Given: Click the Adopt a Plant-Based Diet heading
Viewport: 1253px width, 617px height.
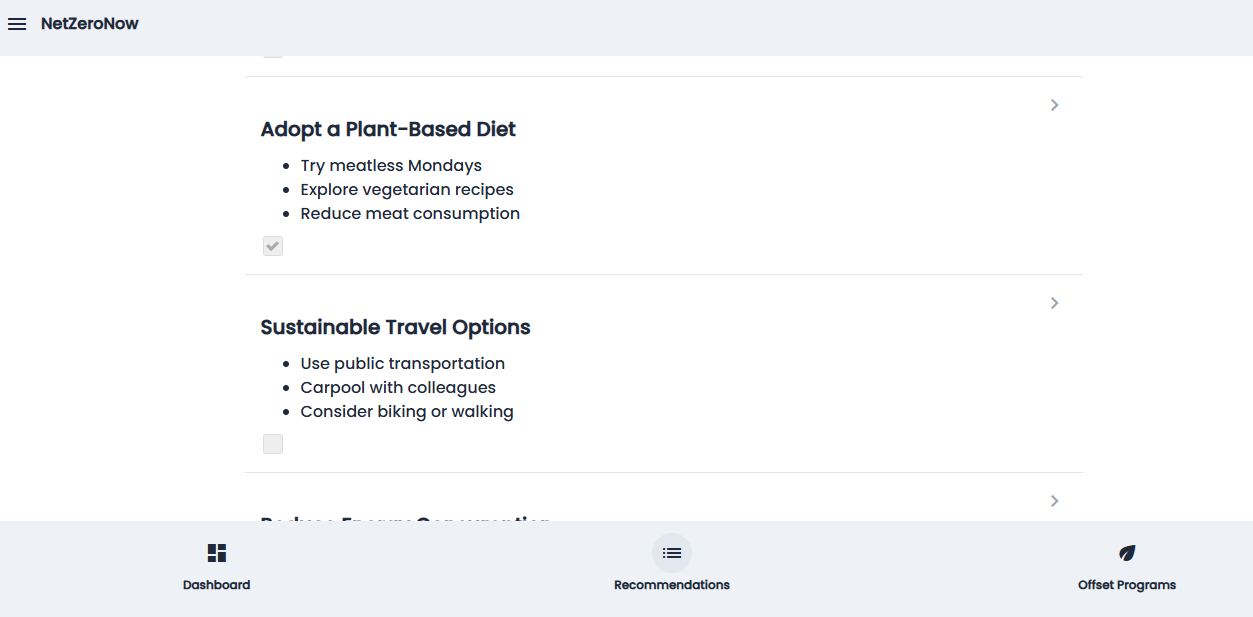Looking at the screenshot, I should (x=388, y=129).
